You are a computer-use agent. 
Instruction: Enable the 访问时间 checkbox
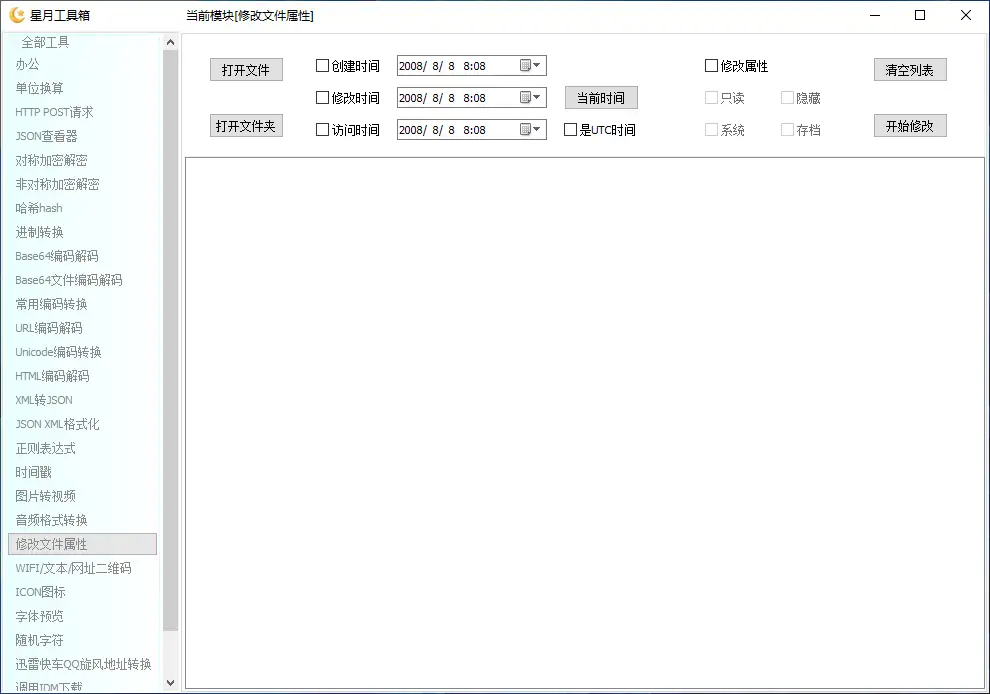(x=322, y=129)
